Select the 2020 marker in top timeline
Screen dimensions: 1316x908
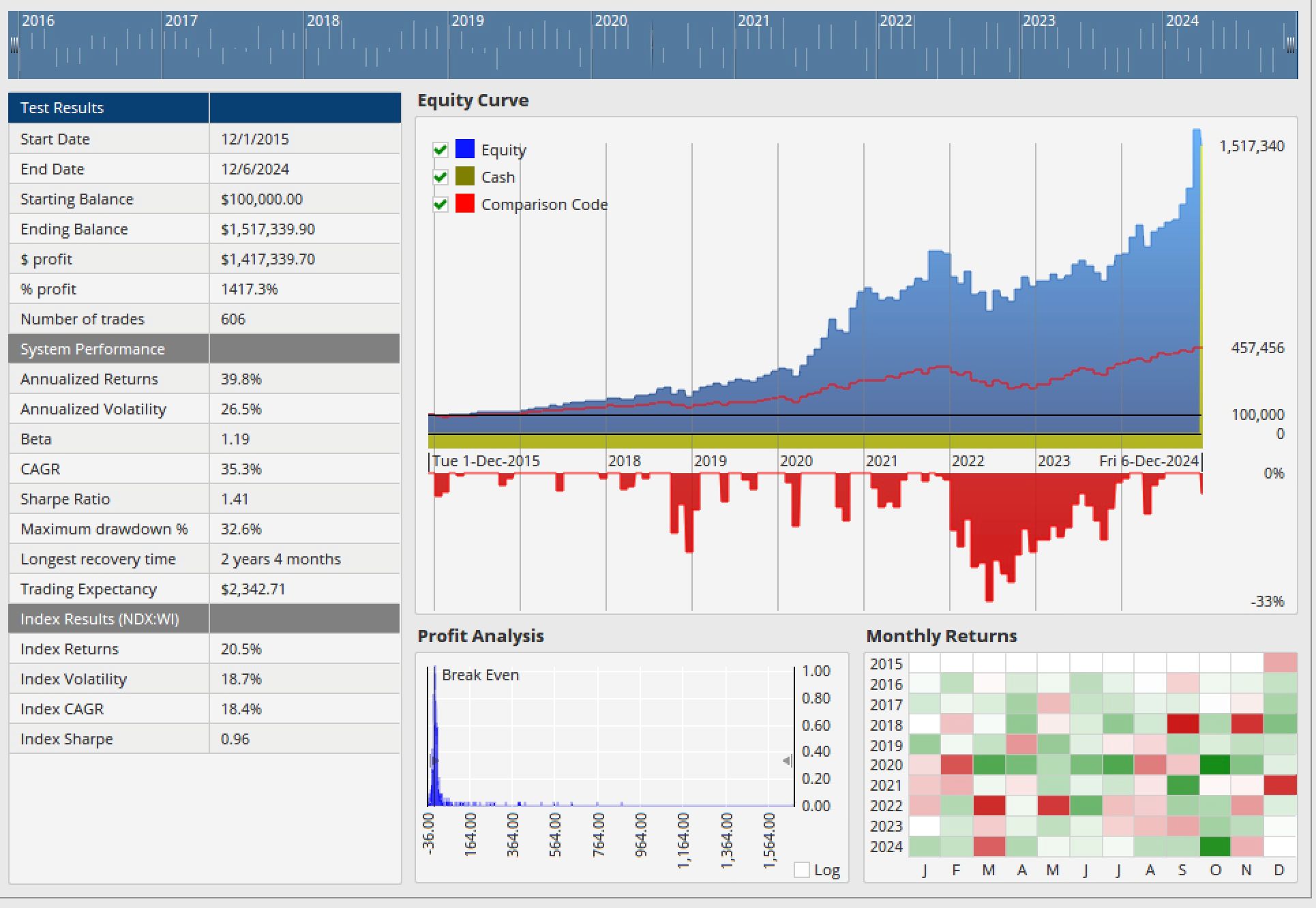click(x=610, y=21)
